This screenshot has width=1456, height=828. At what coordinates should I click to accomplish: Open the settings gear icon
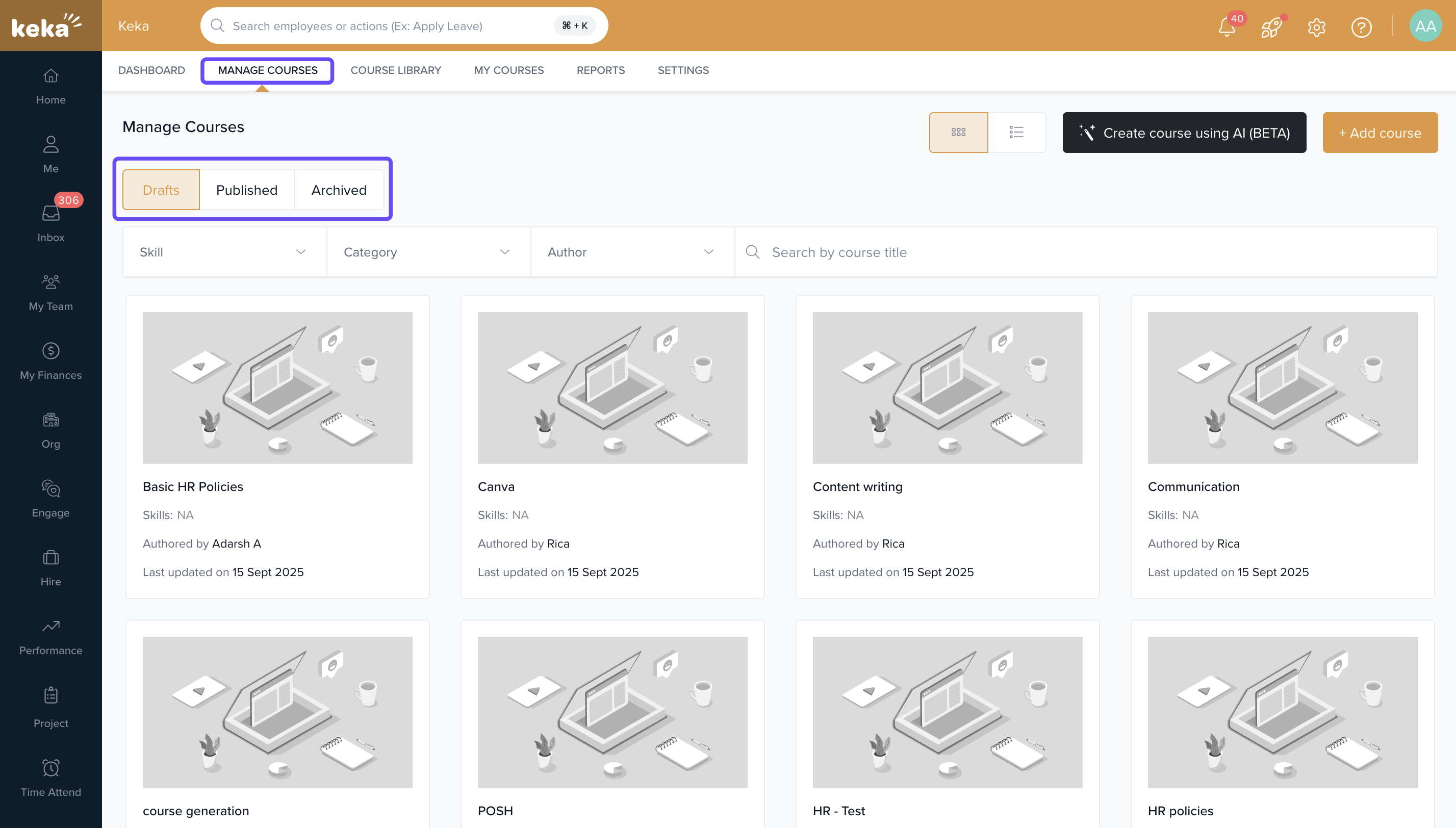(1316, 27)
